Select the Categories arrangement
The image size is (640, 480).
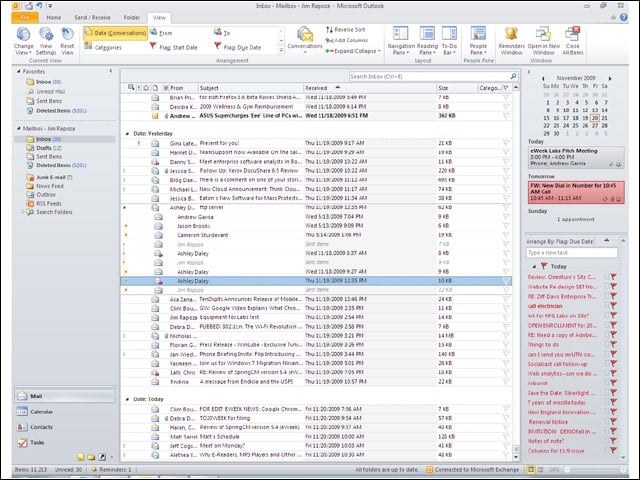103,47
